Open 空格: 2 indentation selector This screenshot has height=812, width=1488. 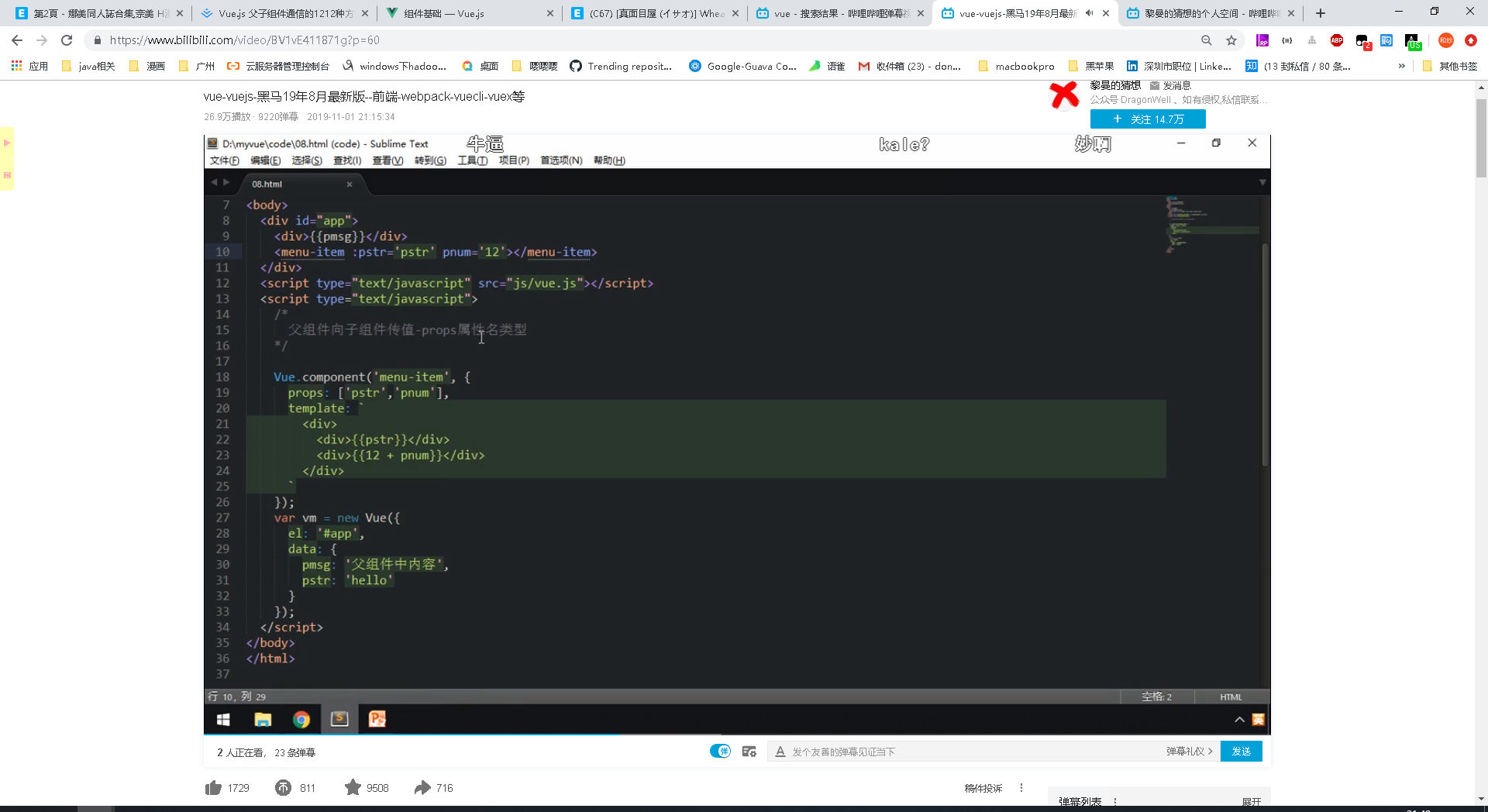[x=1156, y=697]
